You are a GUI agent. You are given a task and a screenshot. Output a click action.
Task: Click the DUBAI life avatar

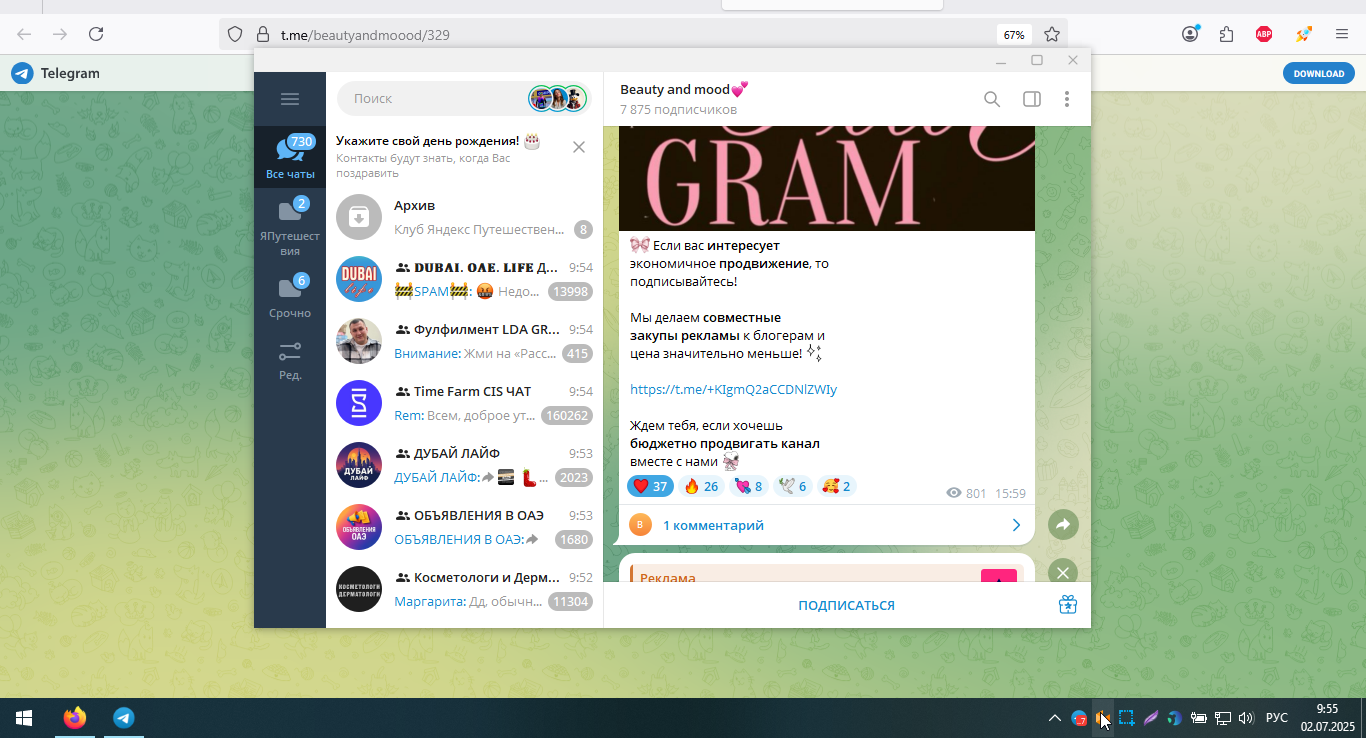tap(359, 279)
